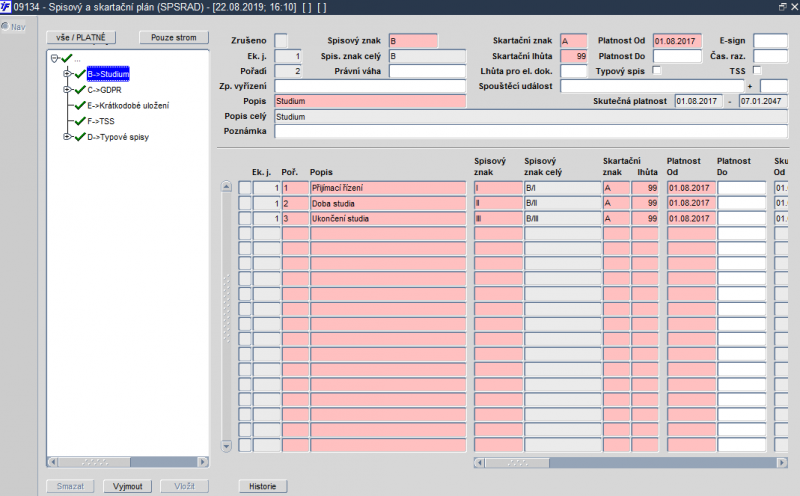Click the Historie button
The width and height of the screenshot is (800, 496).
[263, 486]
